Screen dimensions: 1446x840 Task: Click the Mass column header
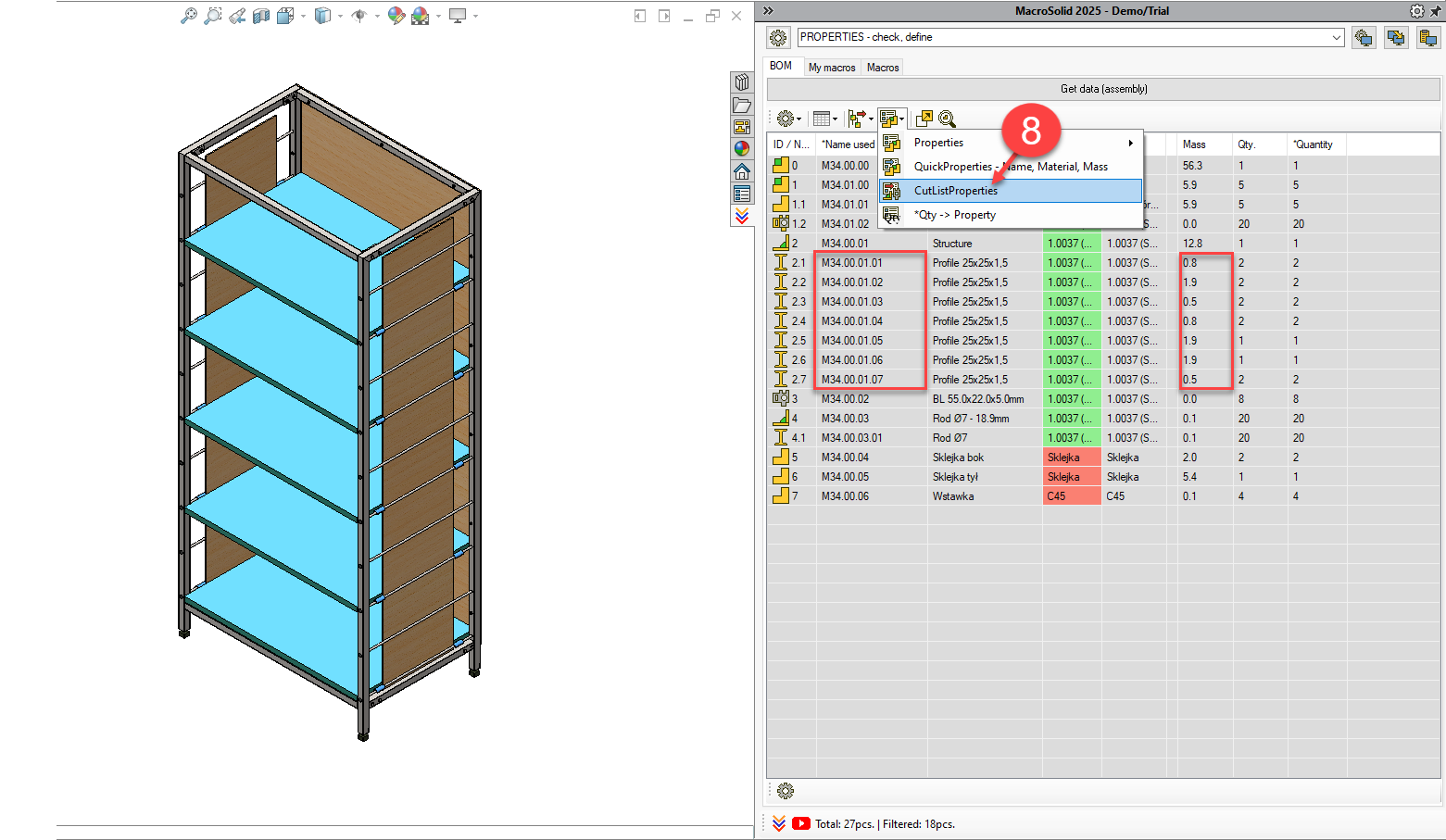click(x=1204, y=144)
